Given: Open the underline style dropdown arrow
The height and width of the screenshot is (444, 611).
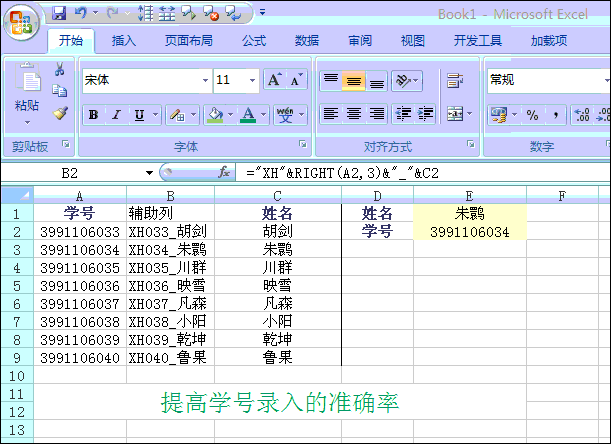Looking at the screenshot, I should [x=156, y=115].
